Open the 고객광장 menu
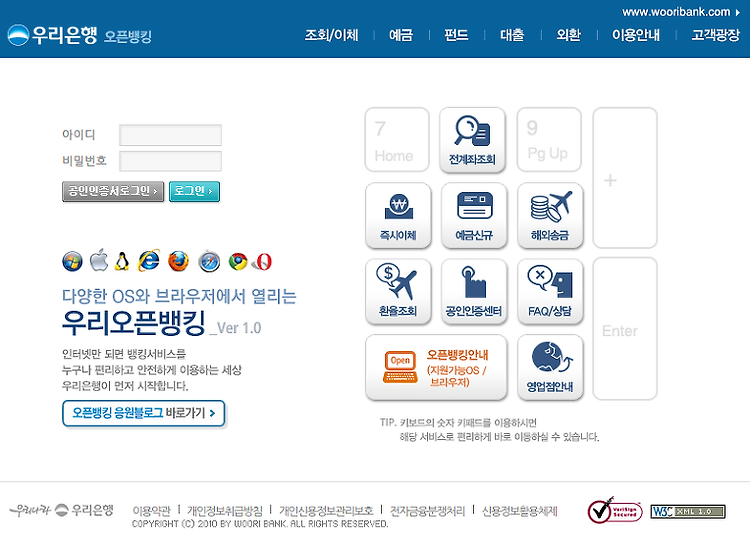The image size is (750, 541). [x=716, y=35]
